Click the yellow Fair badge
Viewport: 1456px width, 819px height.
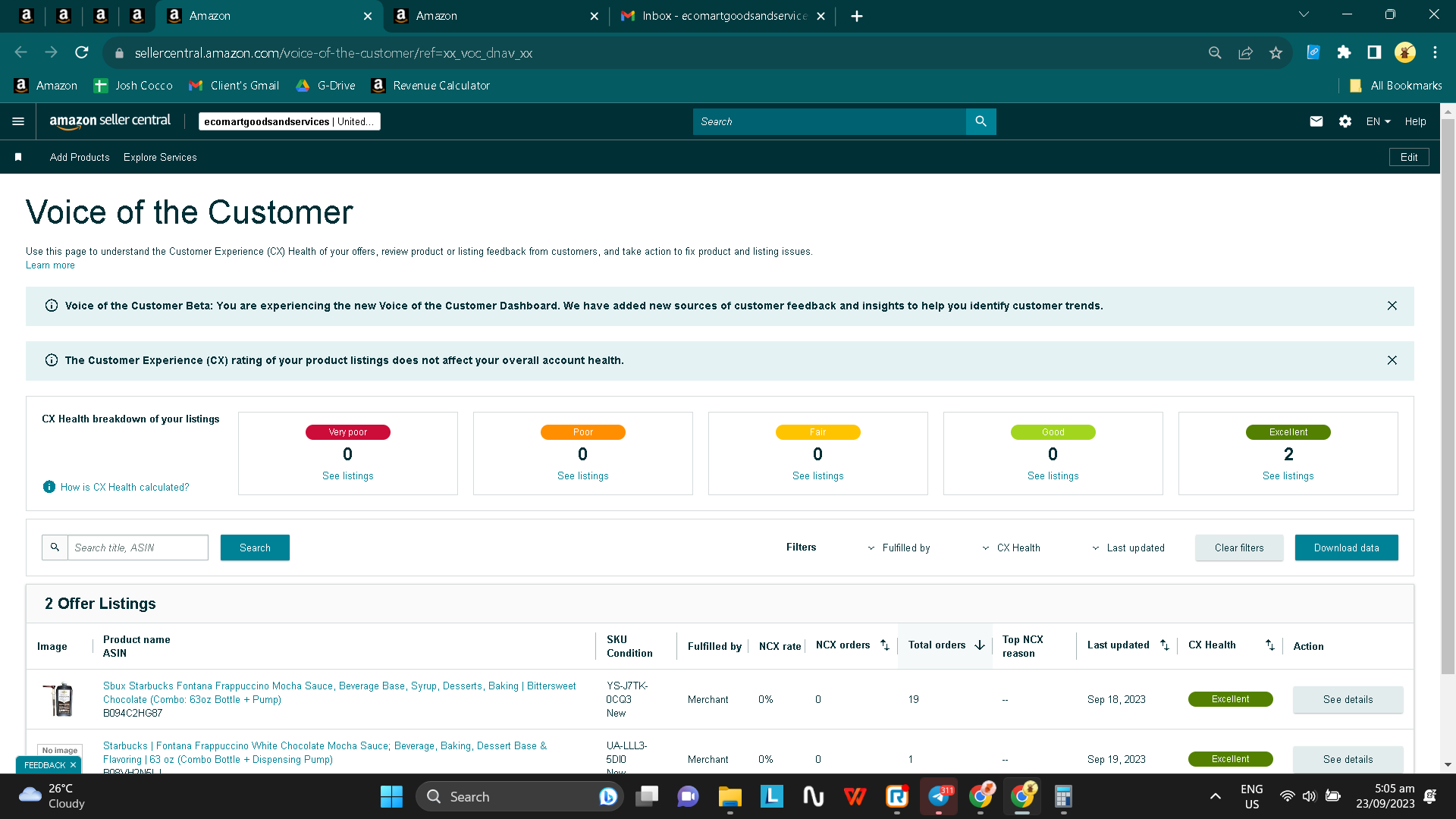[818, 432]
